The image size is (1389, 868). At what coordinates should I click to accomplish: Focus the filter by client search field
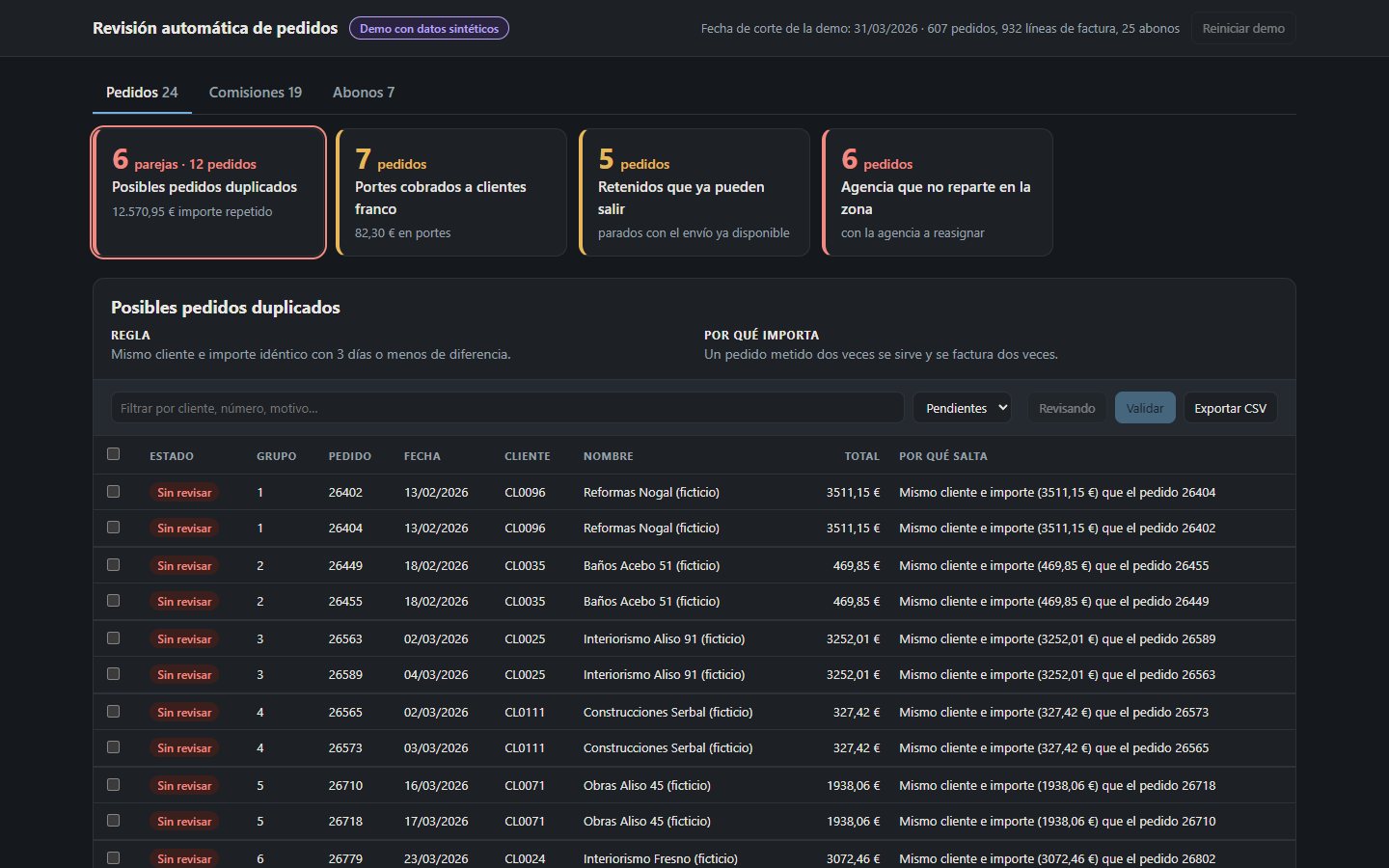coord(507,408)
